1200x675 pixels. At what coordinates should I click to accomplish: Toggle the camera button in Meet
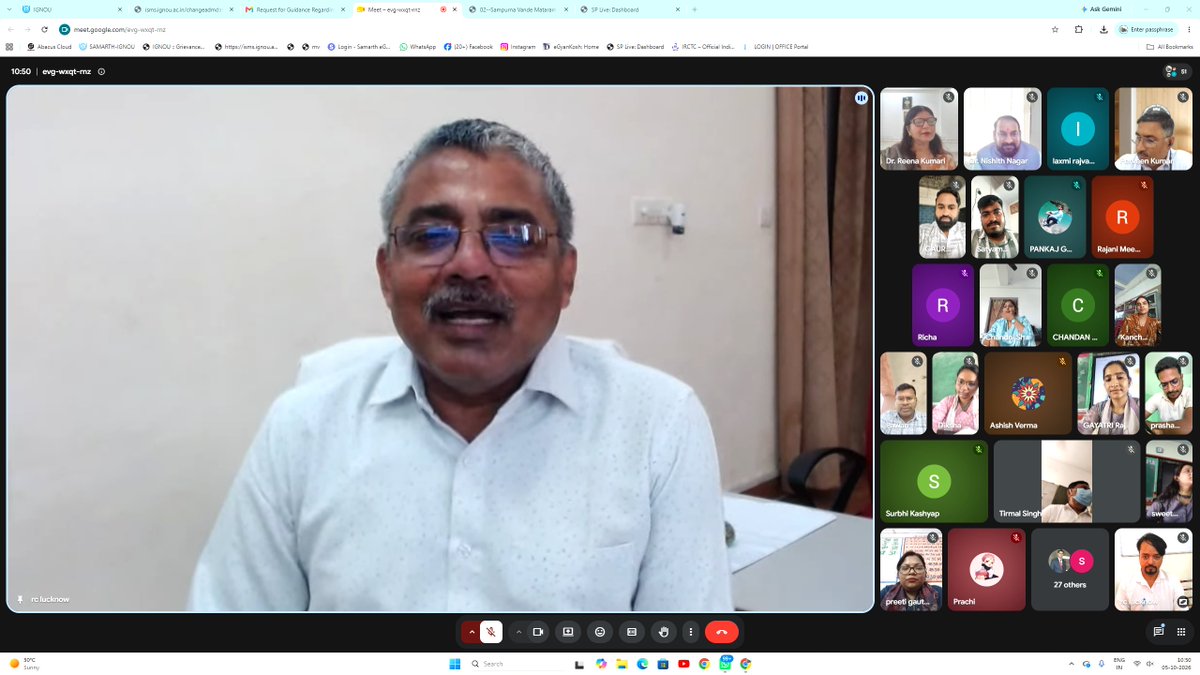538,632
